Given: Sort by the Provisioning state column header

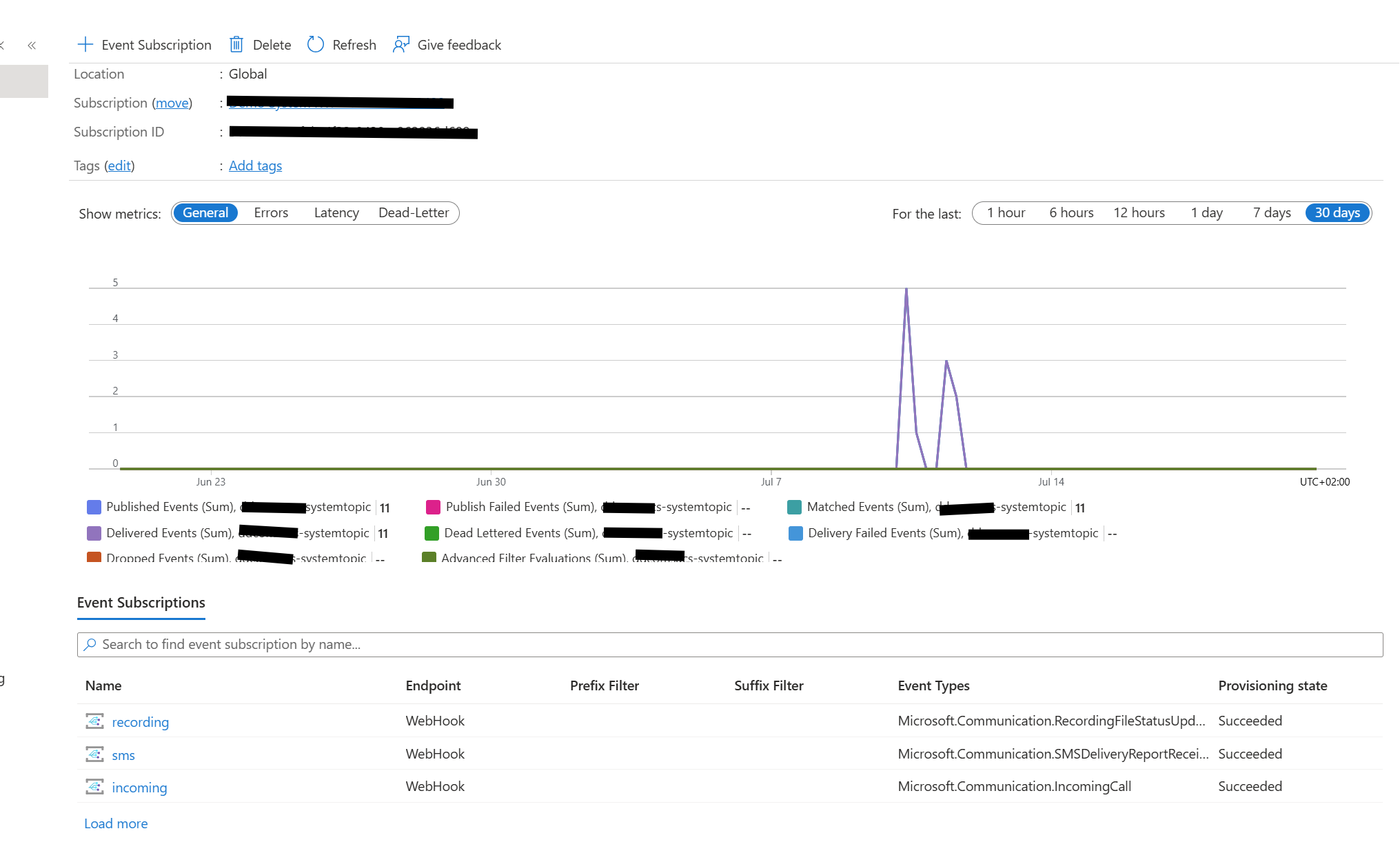Looking at the screenshot, I should click(x=1272, y=685).
